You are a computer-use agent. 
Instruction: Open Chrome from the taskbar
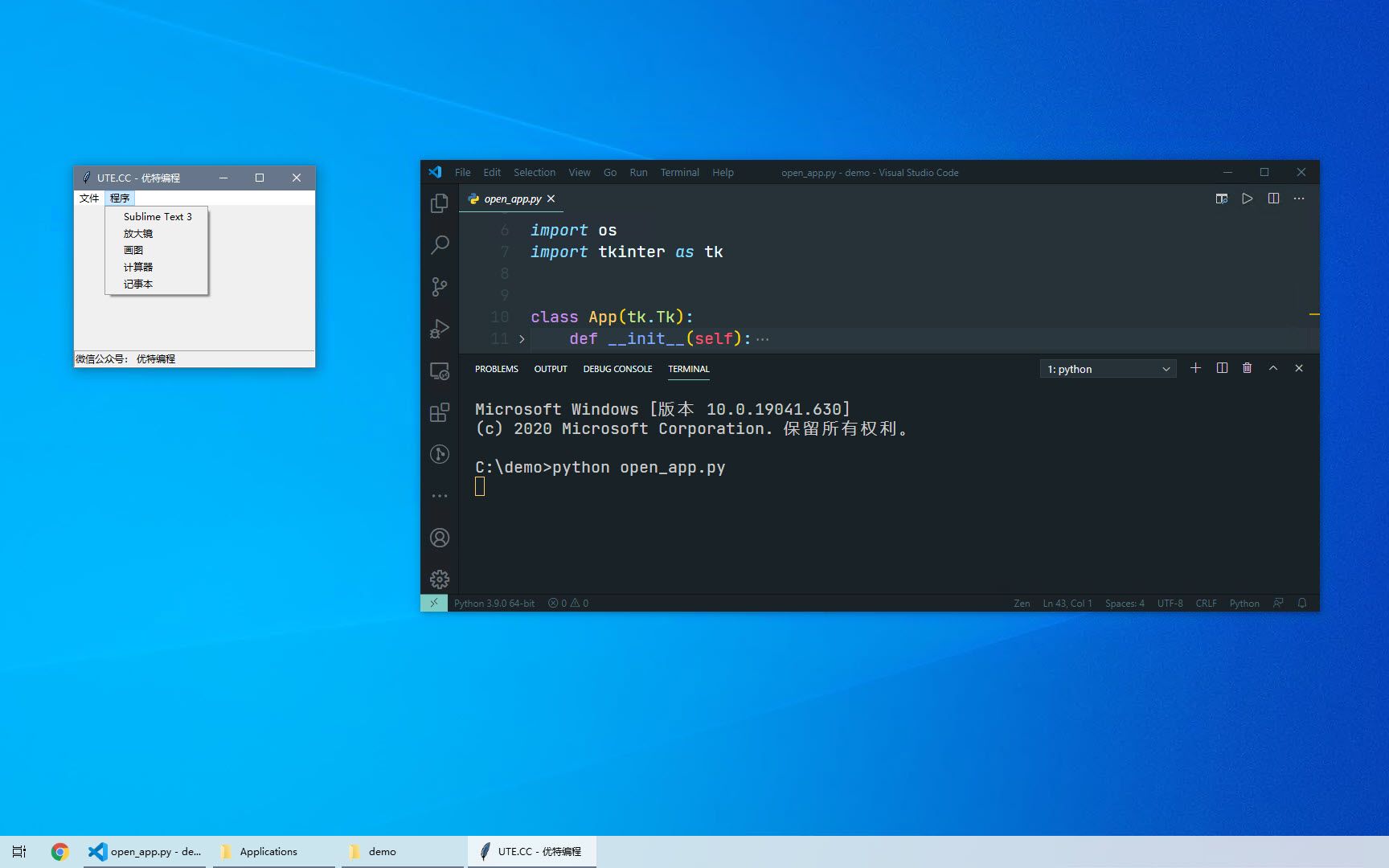tap(59, 851)
